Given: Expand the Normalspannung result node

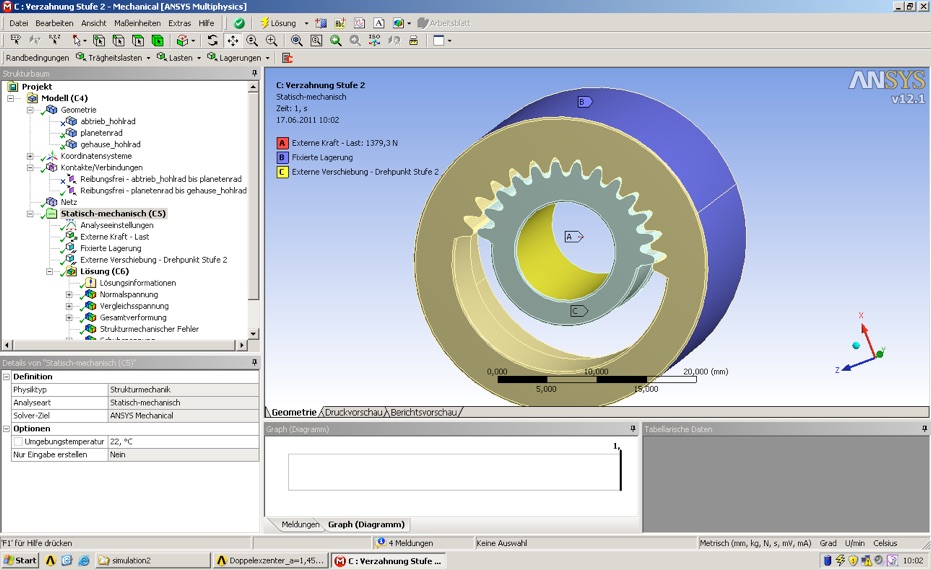Looking at the screenshot, I should coord(69,294).
